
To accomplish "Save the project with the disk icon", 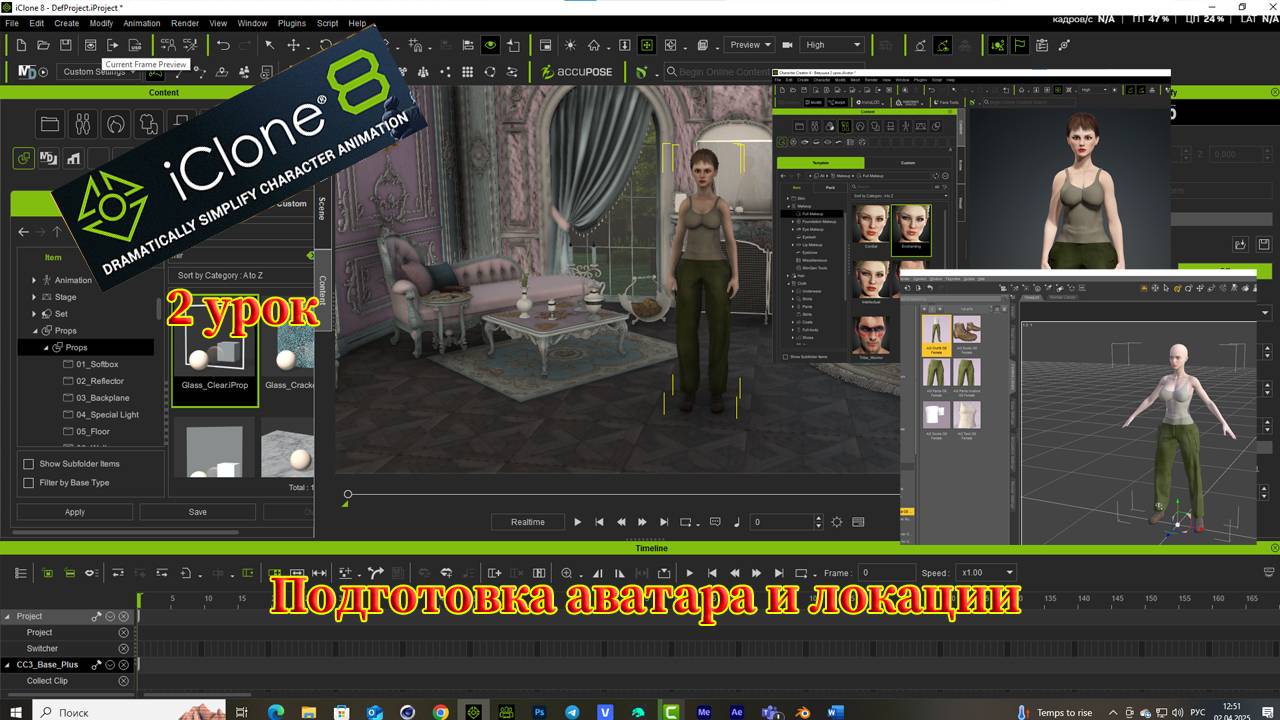I will tap(66, 45).
